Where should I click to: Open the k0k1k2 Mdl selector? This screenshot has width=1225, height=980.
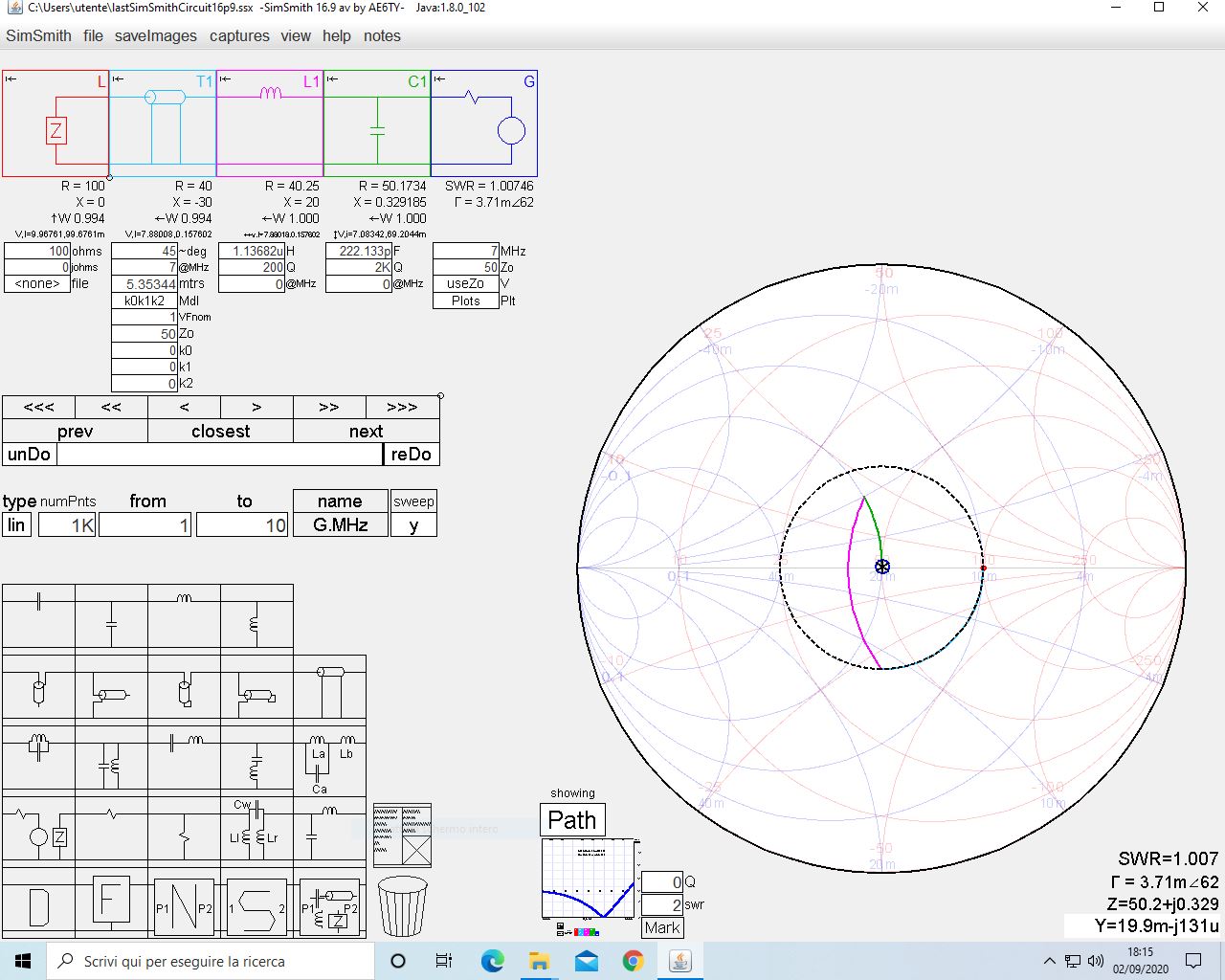145,301
